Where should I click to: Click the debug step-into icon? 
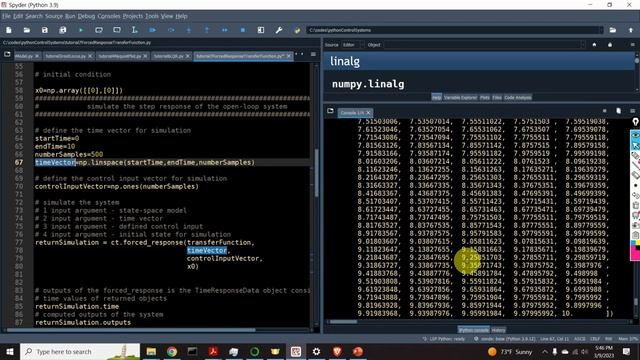tap(189, 30)
